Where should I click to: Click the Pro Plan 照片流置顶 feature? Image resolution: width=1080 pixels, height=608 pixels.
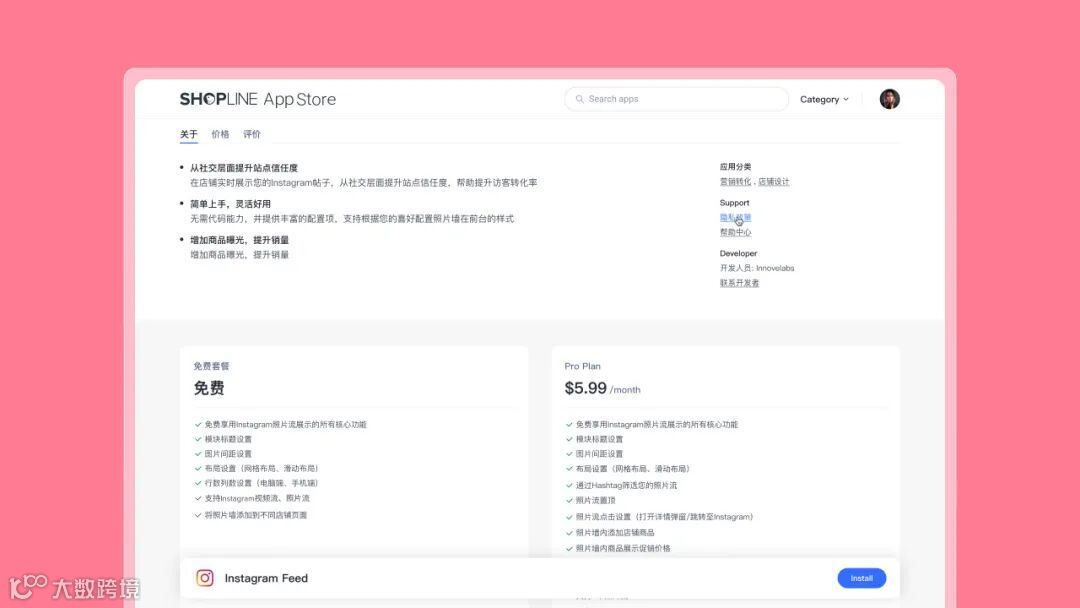(x=595, y=501)
